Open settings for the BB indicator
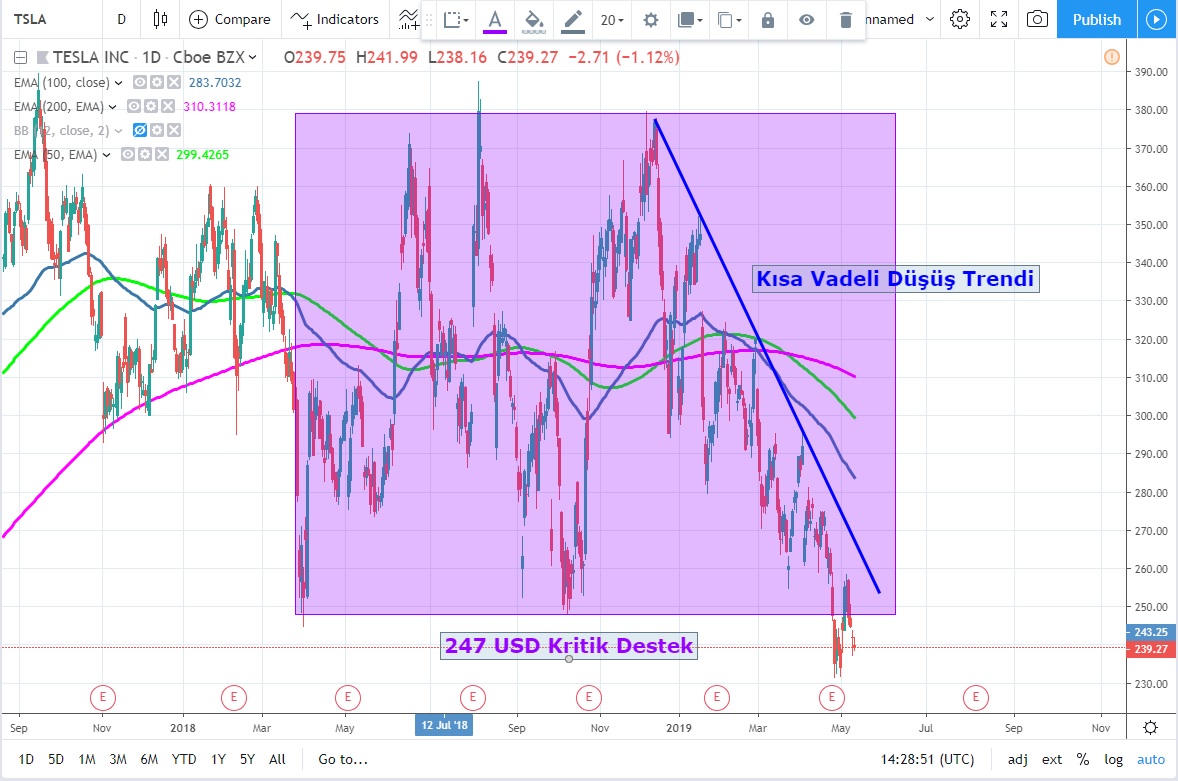Viewport: 1178px width, 781px height. tap(157, 131)
